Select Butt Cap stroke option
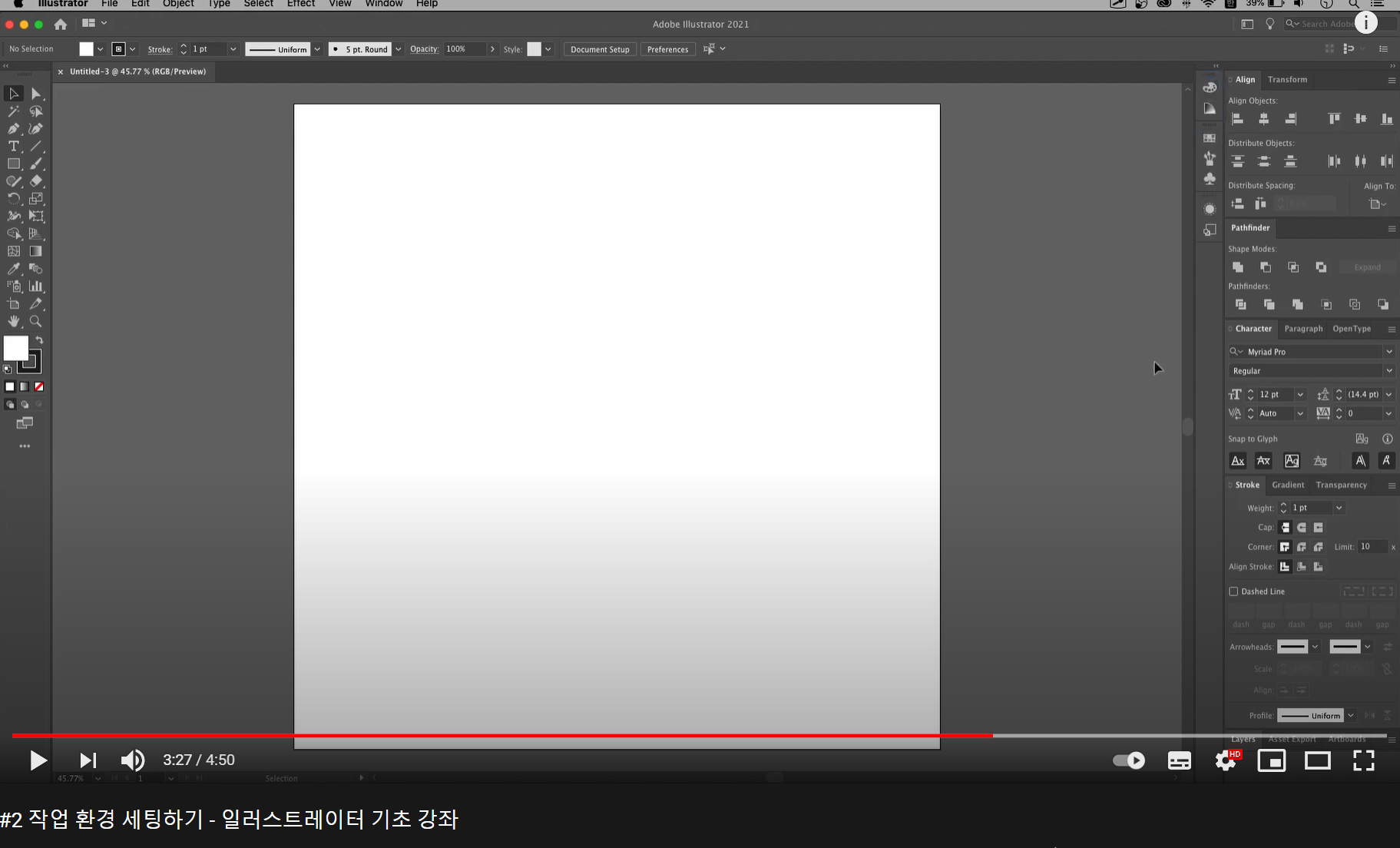 (1285, 528)
